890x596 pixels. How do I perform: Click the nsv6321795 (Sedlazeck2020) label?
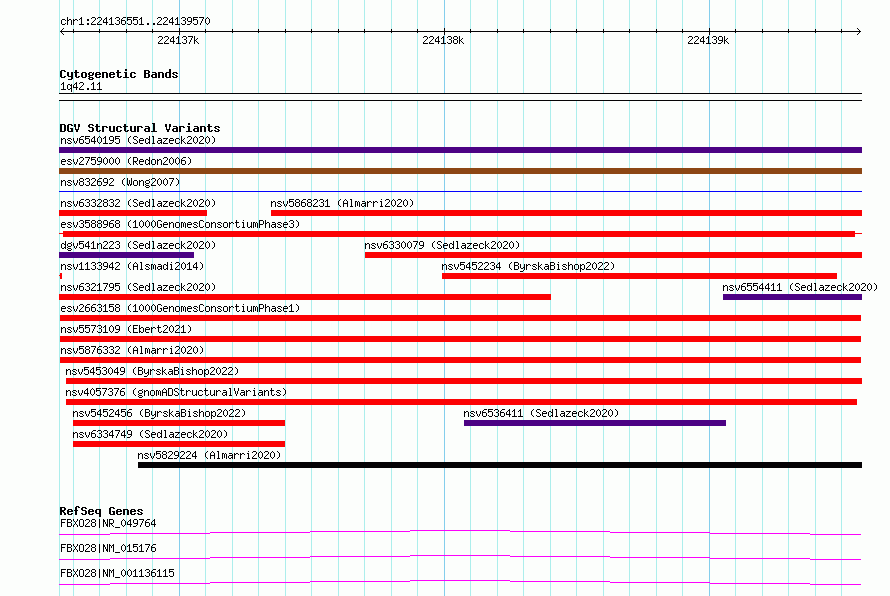pos(138,287)
